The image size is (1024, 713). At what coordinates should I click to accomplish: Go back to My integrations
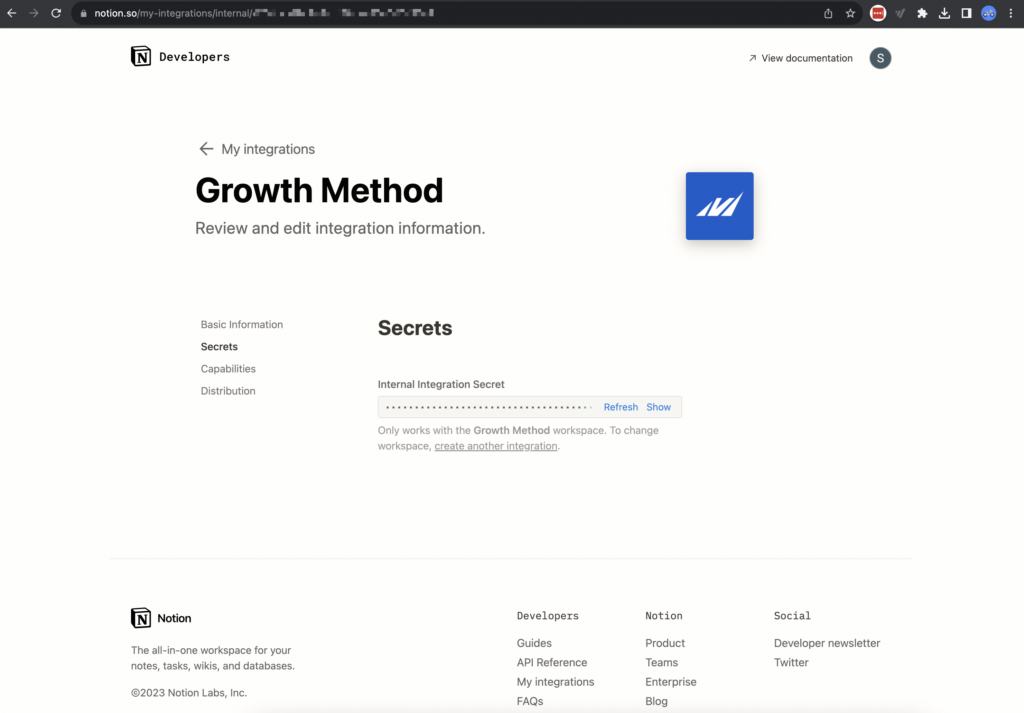[268, 149]
